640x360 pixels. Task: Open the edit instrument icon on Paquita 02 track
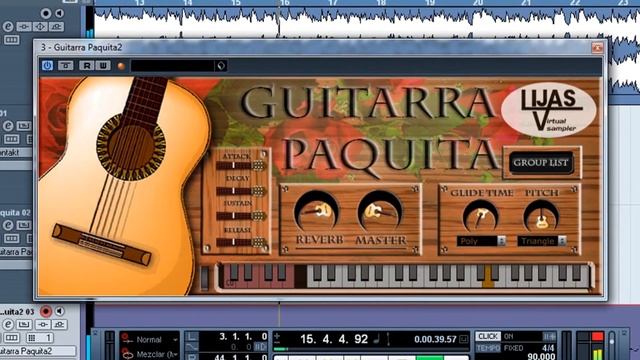24,225
